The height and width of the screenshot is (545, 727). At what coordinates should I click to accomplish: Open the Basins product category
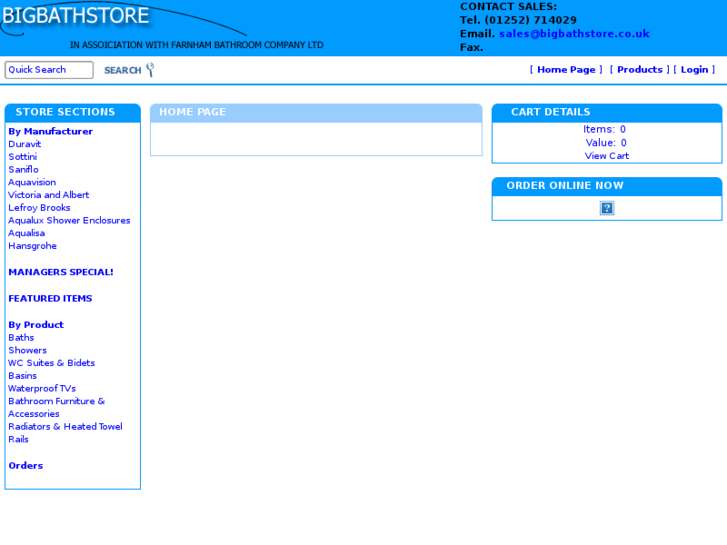pyautogui.click(x=23, y=376)
